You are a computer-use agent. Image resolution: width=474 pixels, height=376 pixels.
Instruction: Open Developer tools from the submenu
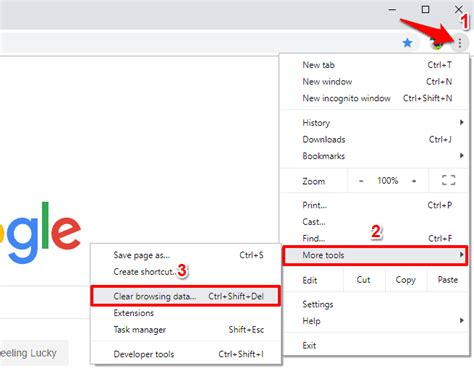click(x=186, y=354)
